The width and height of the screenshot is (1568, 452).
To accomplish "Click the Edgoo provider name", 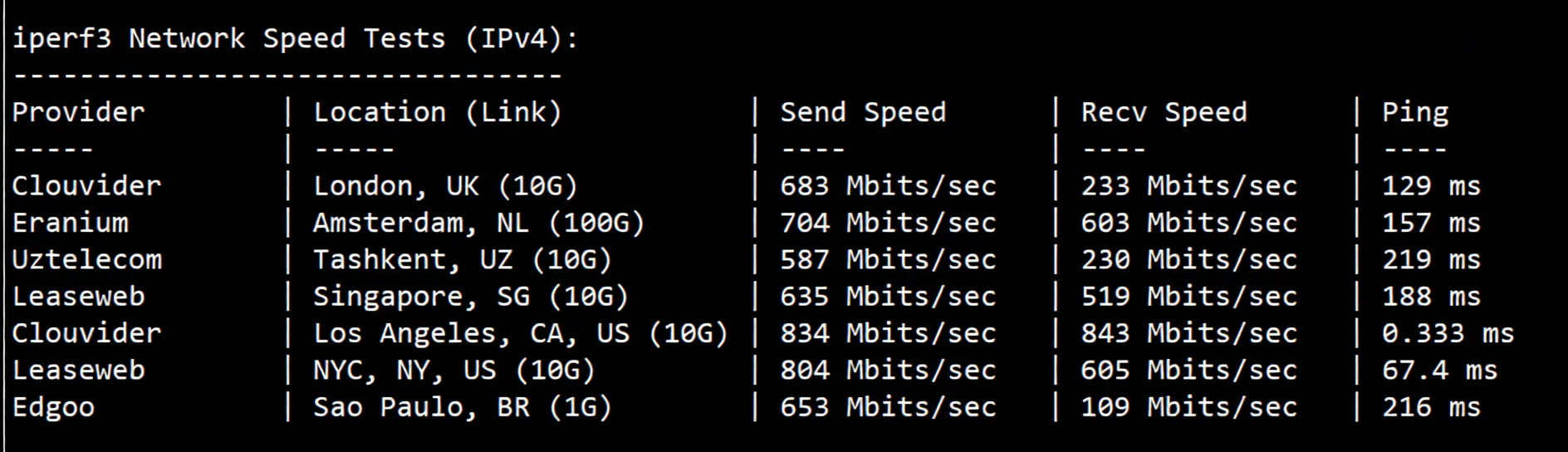I will tap(53, 407).
